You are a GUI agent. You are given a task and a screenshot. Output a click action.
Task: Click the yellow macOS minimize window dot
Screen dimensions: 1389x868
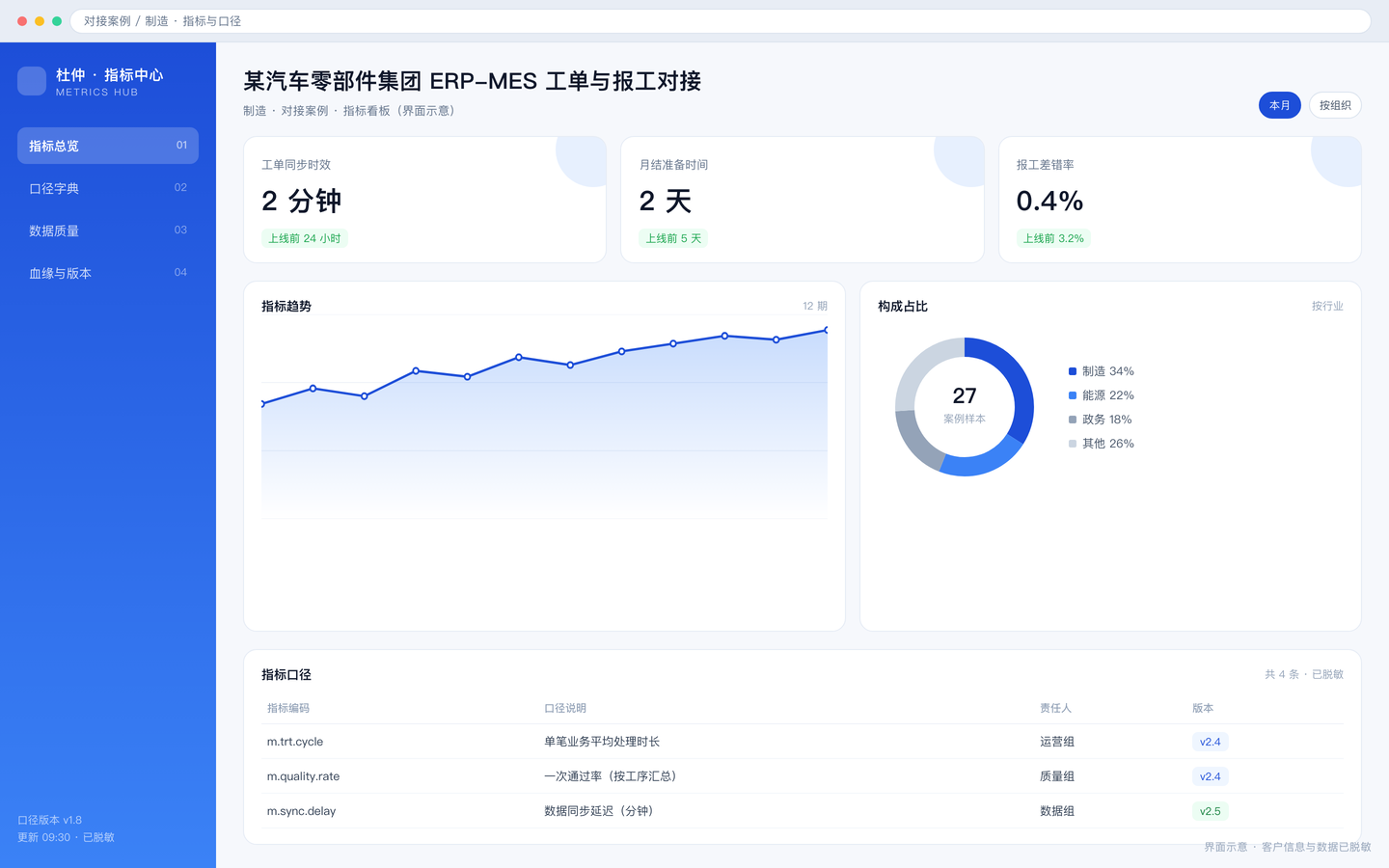[x=40, y=21]
